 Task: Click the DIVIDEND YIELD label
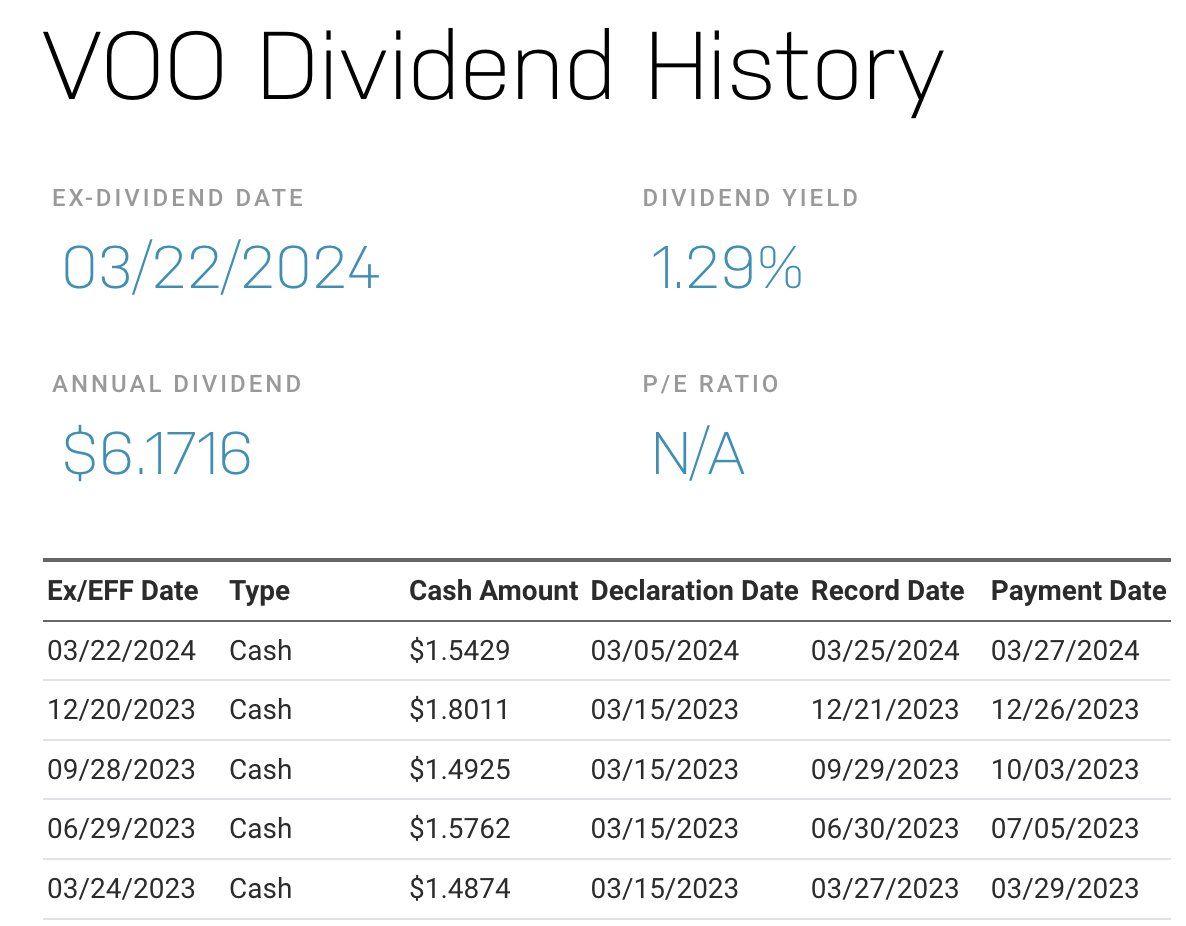coord(750,198)
